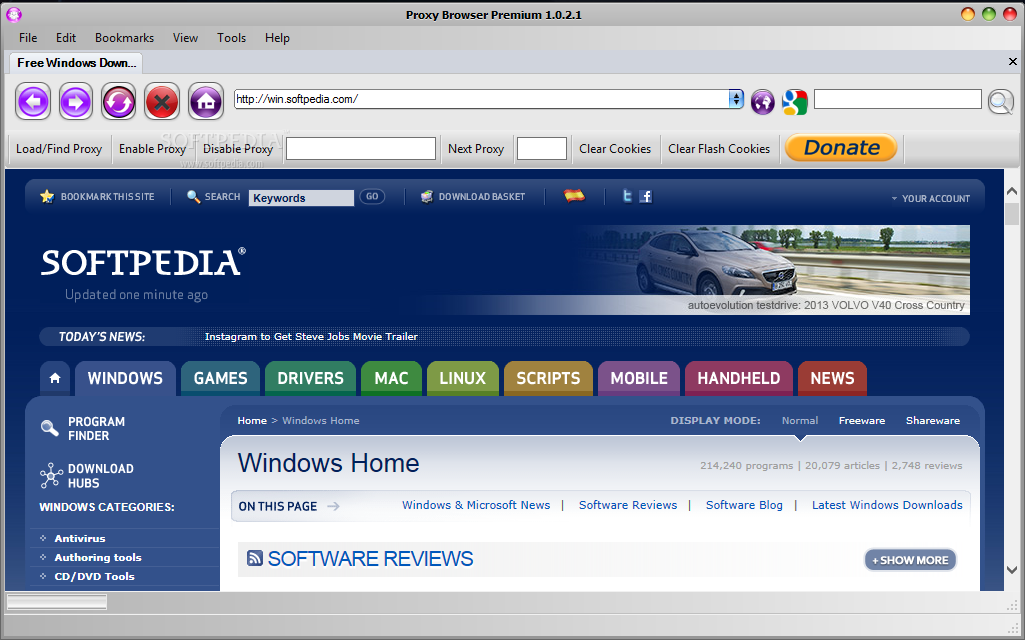Stop loading with the red X icon

tap(162, 101)
